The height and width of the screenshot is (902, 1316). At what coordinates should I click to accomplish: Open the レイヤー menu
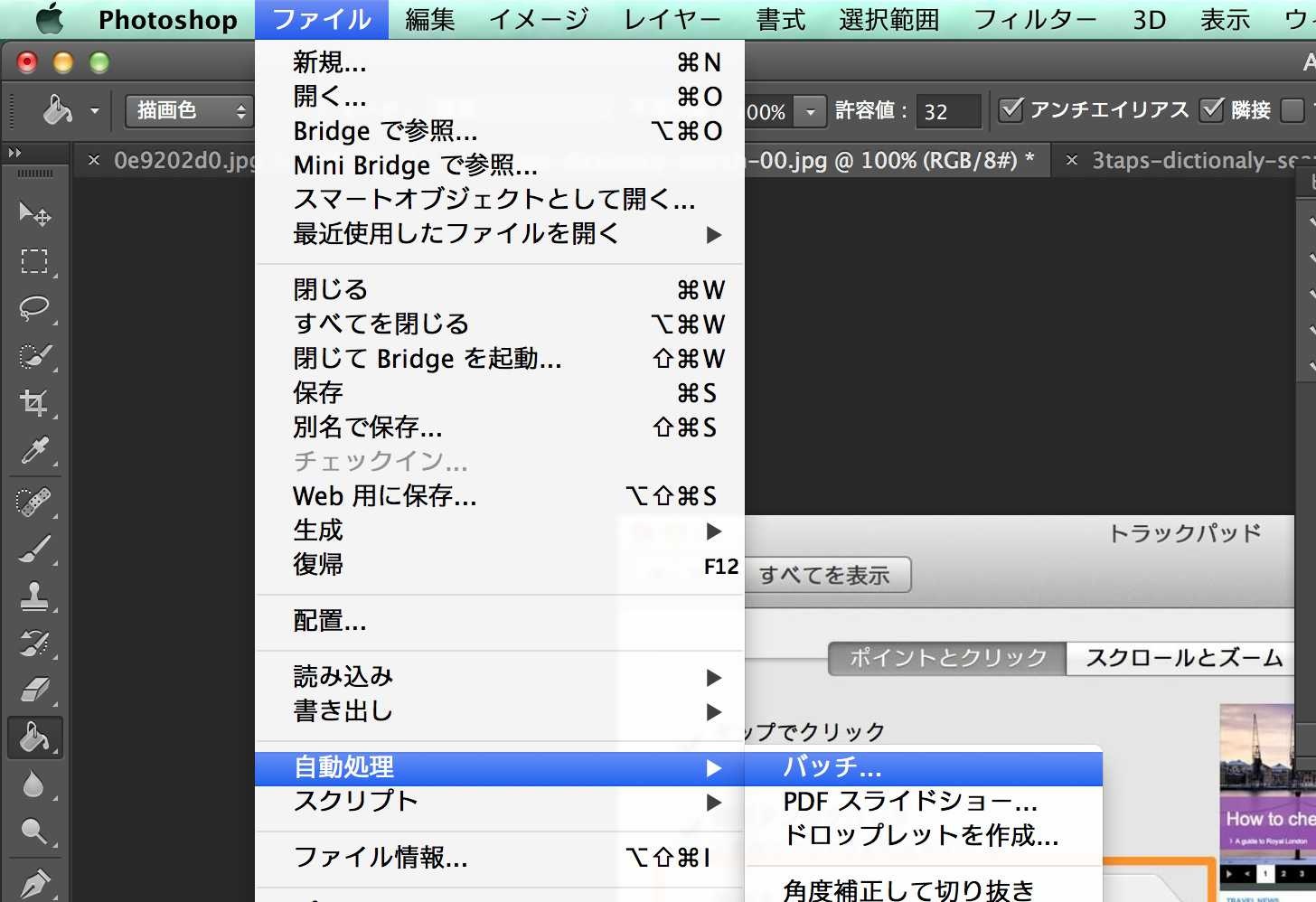click(x=672, y=19)
